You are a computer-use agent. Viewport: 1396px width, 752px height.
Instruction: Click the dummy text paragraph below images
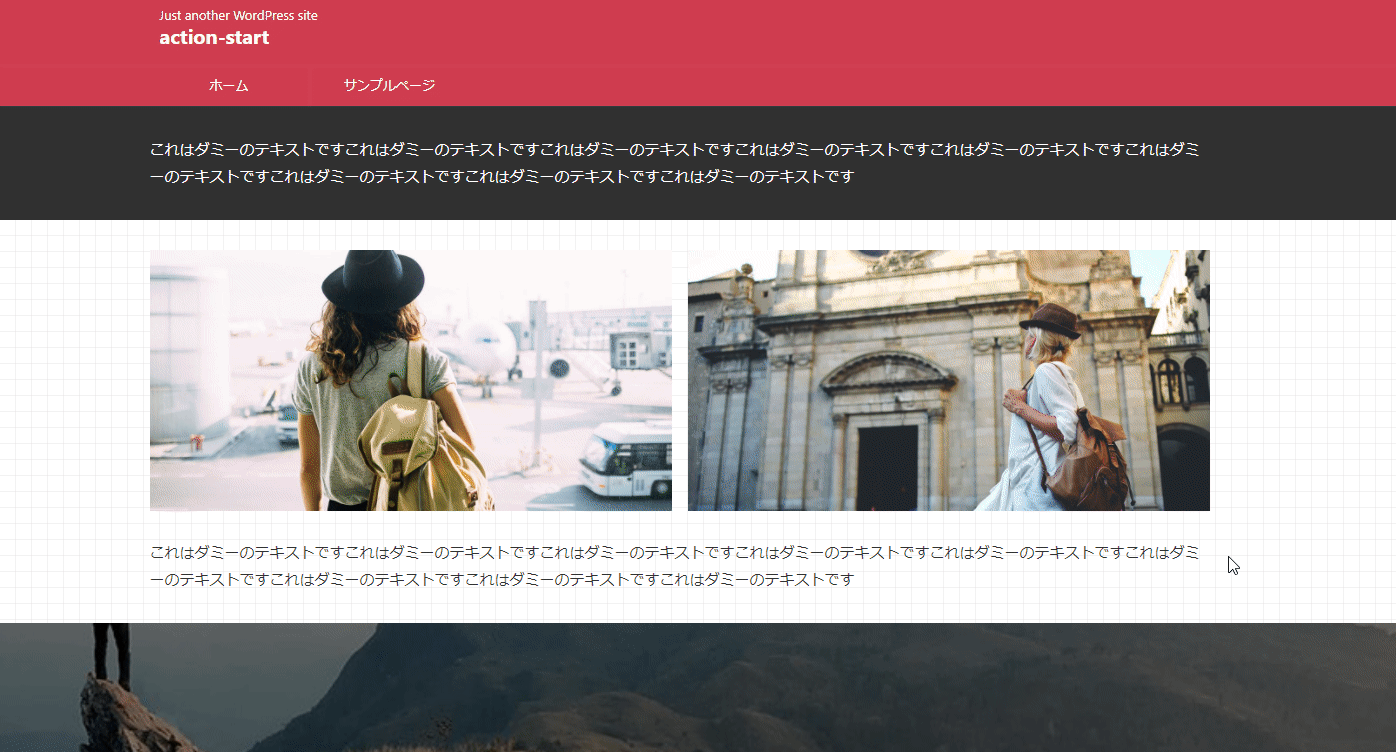pos(675,566)
